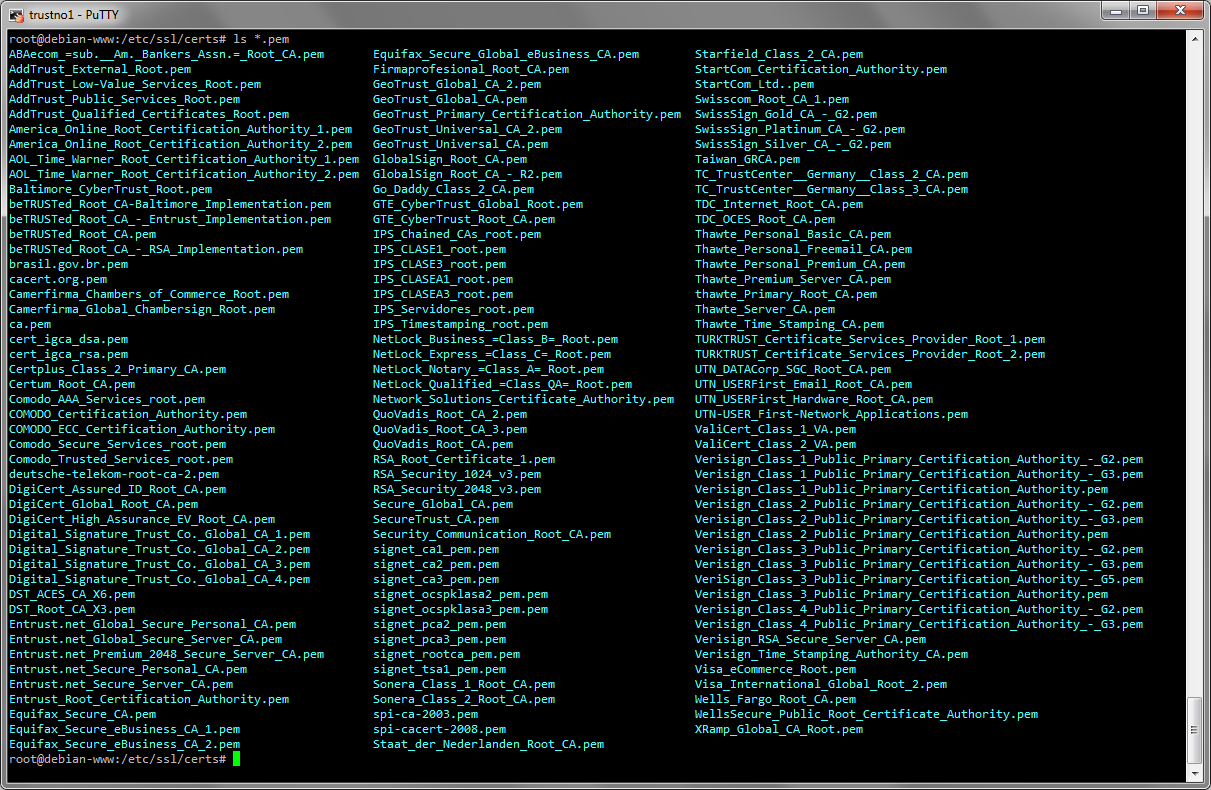
Task: Click "cert_igca_rsa.pem" file name
Action: (x=68, y=354)
